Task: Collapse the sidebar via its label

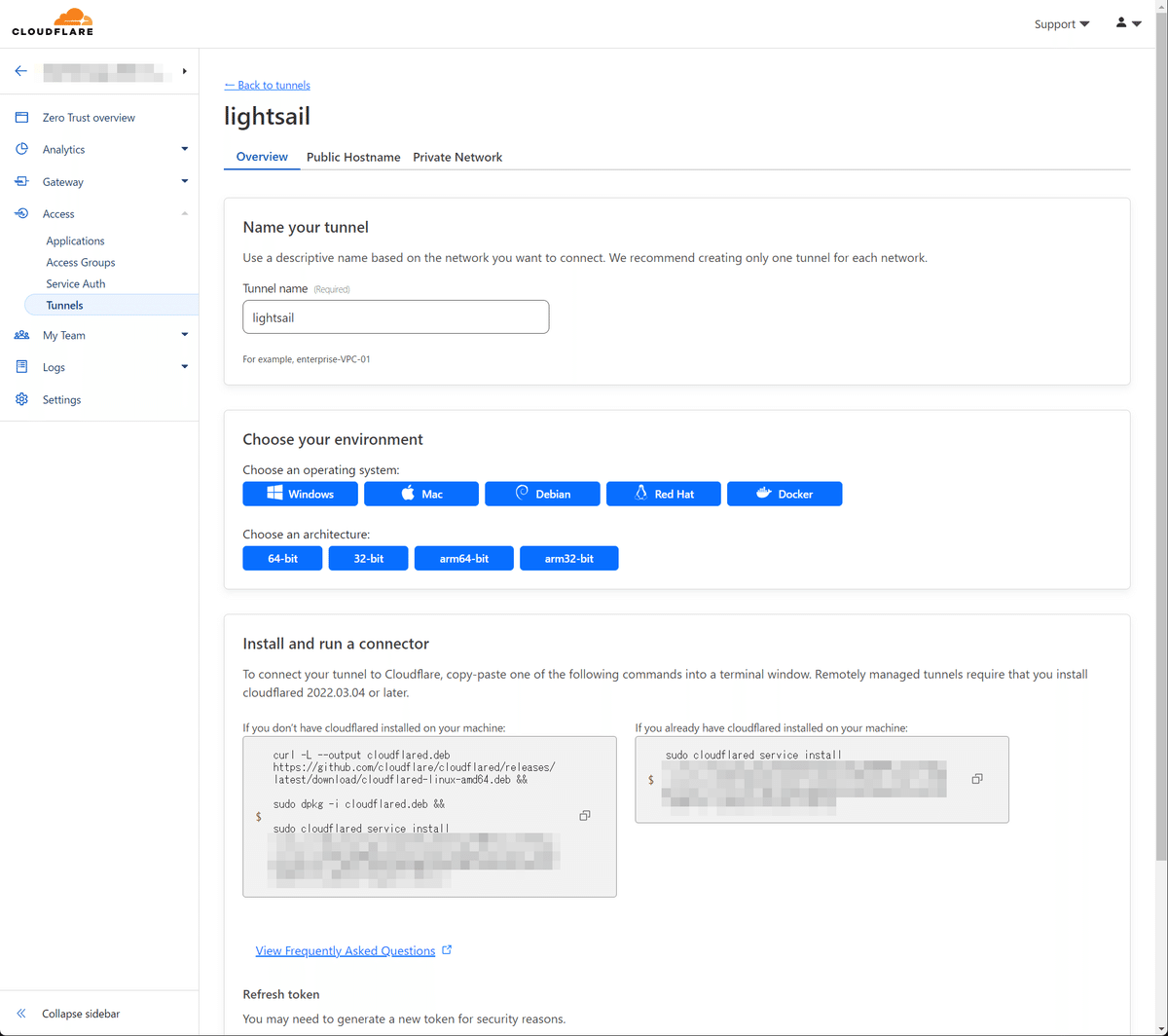Action: click(x=81, y=1014)
